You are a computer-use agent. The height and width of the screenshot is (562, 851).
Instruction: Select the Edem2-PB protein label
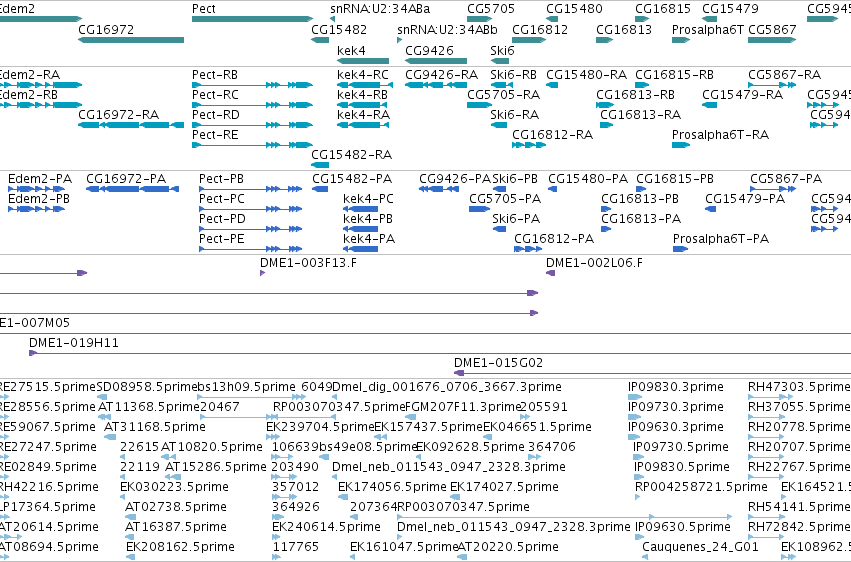pyautogui.click(x=39, y=199)
